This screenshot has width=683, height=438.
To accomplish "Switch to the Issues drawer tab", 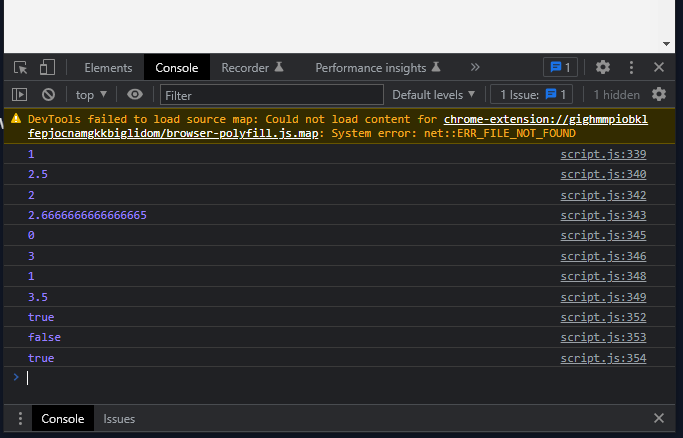I will pyautogui.click(x=119, y=419).
